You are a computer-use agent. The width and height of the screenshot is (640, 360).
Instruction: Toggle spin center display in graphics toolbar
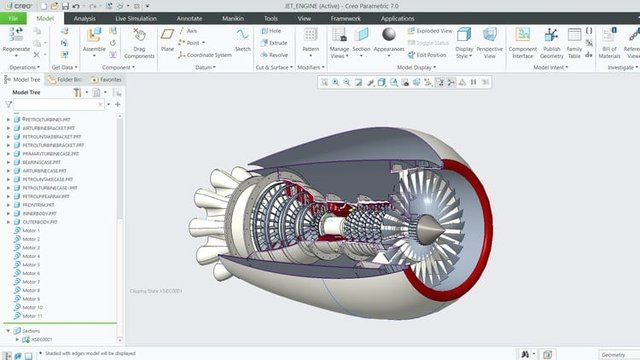(451, 82)
